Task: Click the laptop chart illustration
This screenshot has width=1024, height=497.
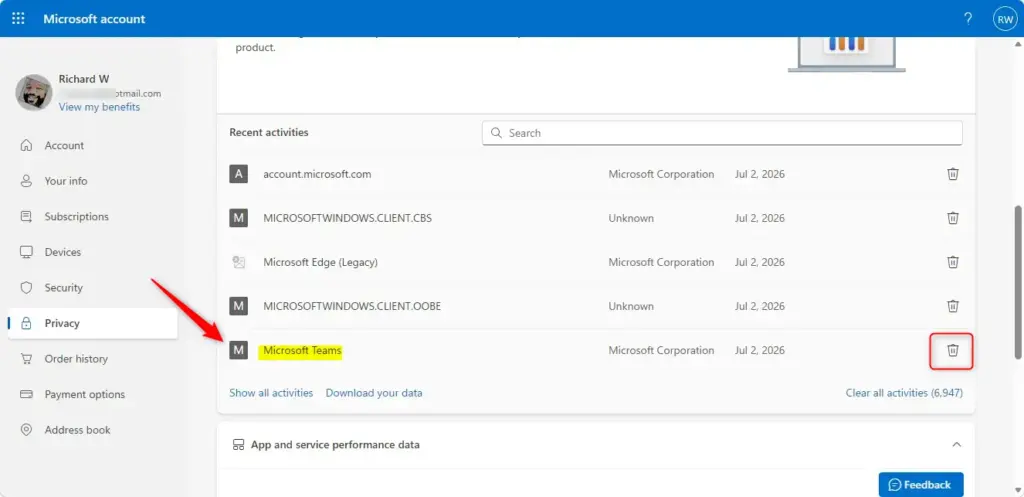Action: click(x=846, y=54)
